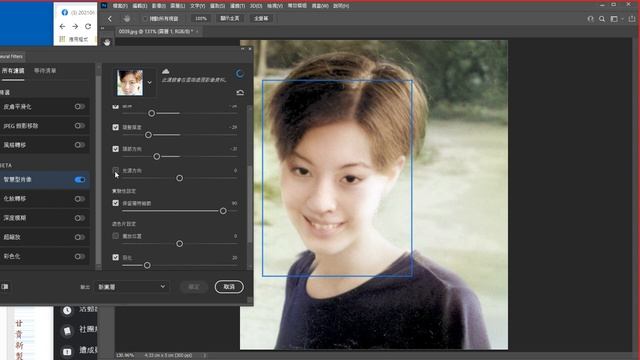
Task: Check the unchecked box under mask settings
Action: click(x=116, y=236)
